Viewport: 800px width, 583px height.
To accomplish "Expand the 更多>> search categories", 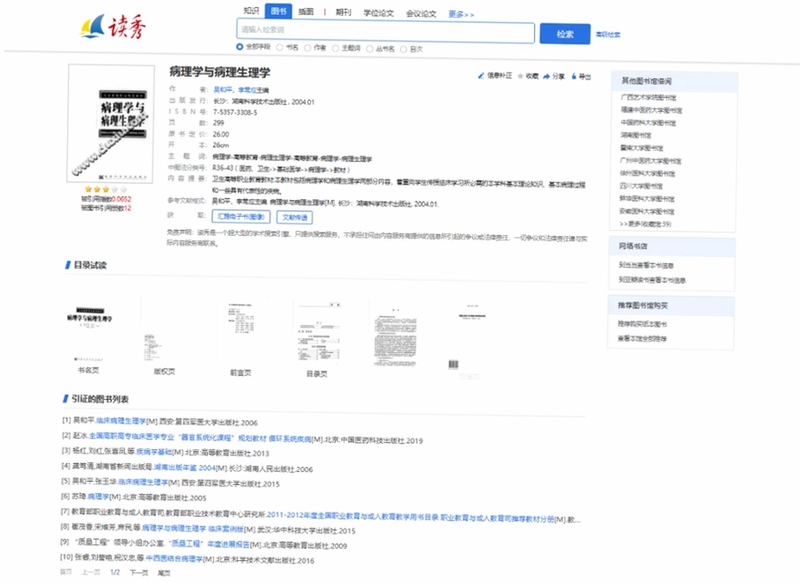I will (x=461, y=15).
